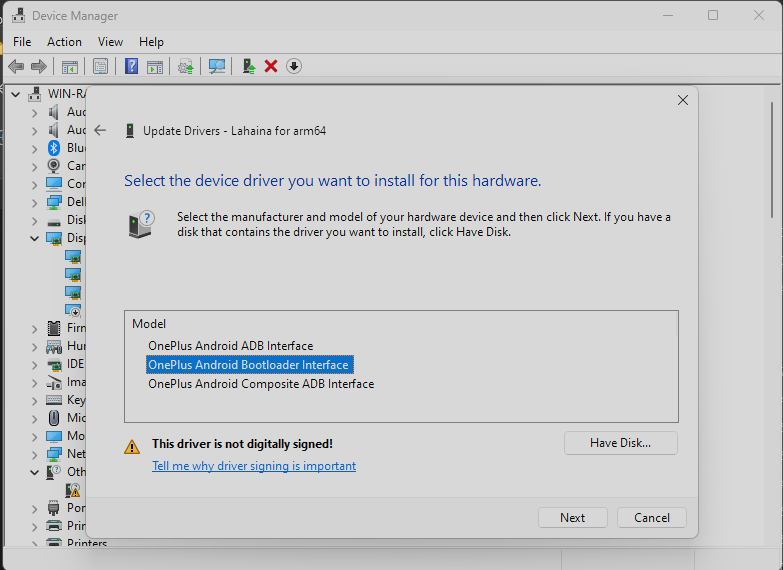Expand the Bluetooth category chevron
The height and width of the screenshot is (570, 783).
click(x=34, y=149)
